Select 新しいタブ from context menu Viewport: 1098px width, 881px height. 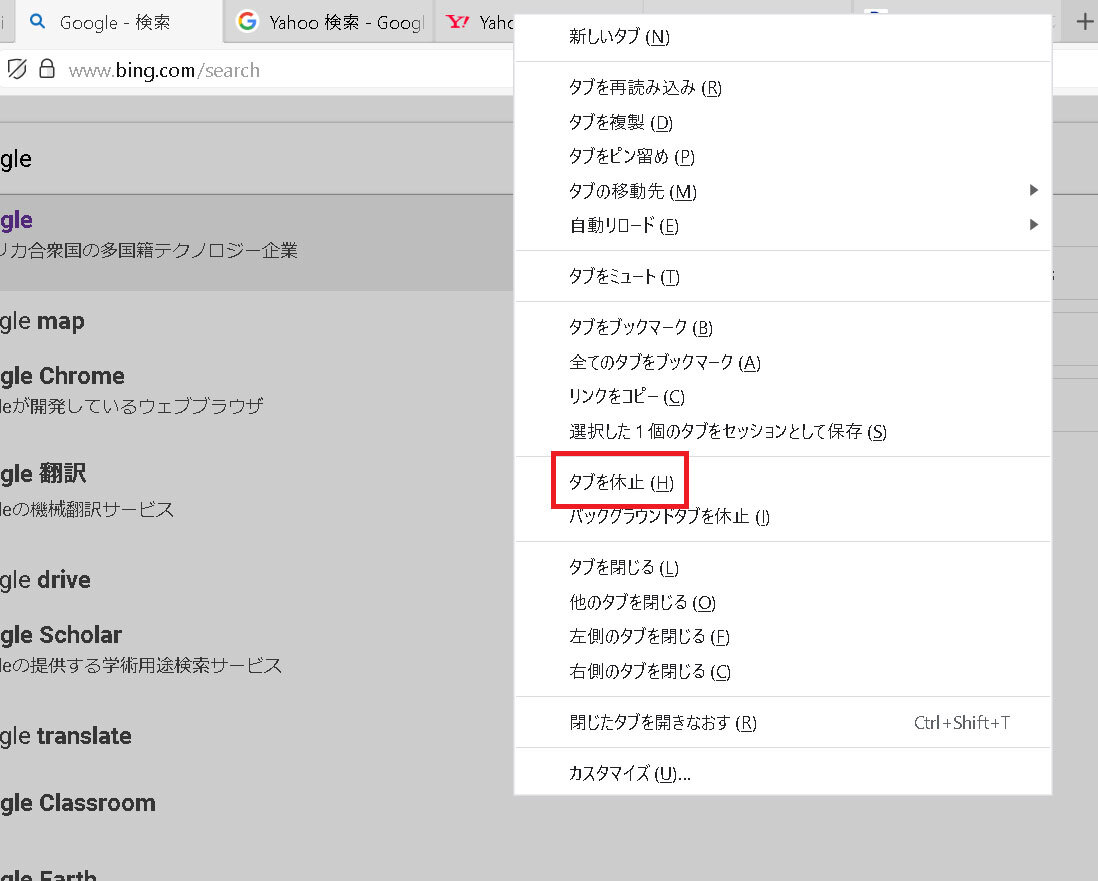619,37
